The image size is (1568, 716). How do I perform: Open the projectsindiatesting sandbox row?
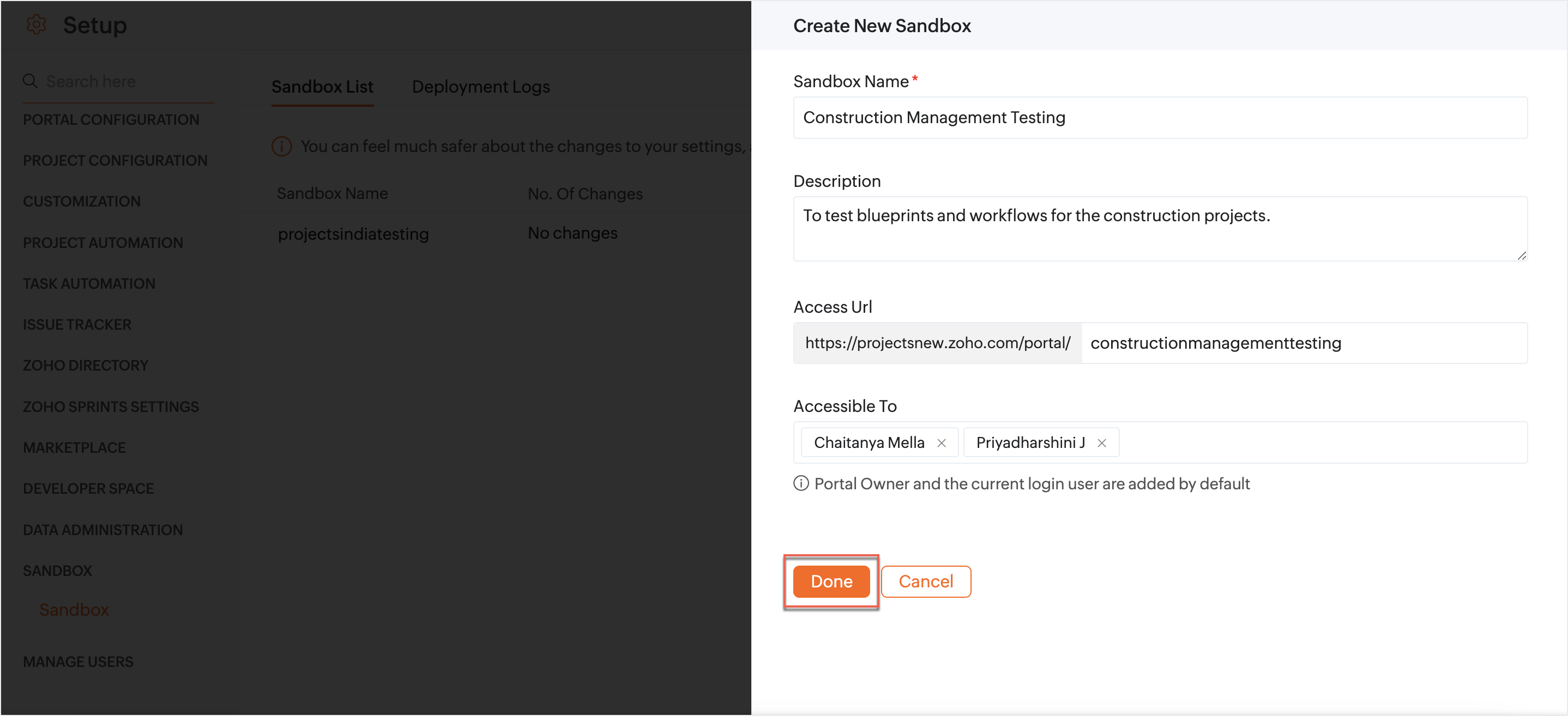click(x=353, y=234)
